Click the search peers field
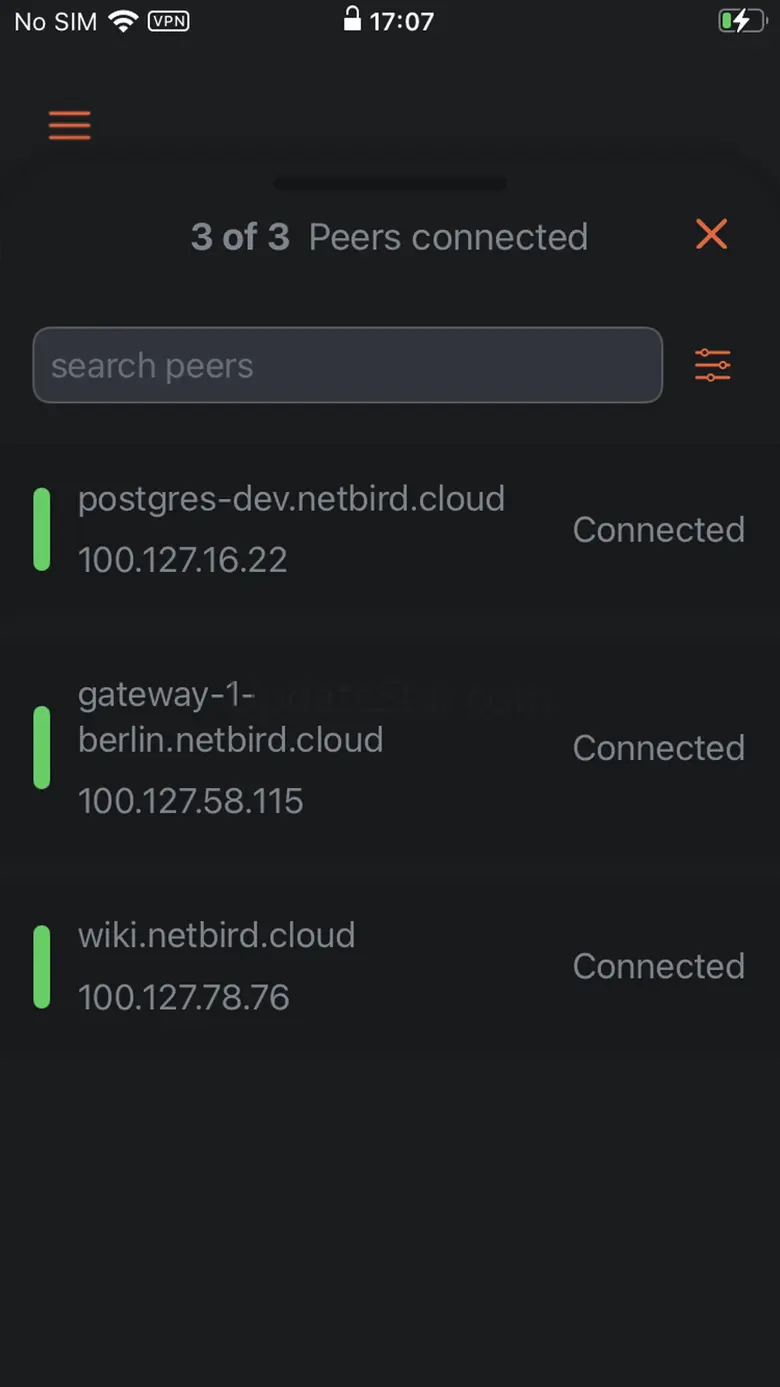Viewport: 780px width, 1387px height. tap(347, 365)
